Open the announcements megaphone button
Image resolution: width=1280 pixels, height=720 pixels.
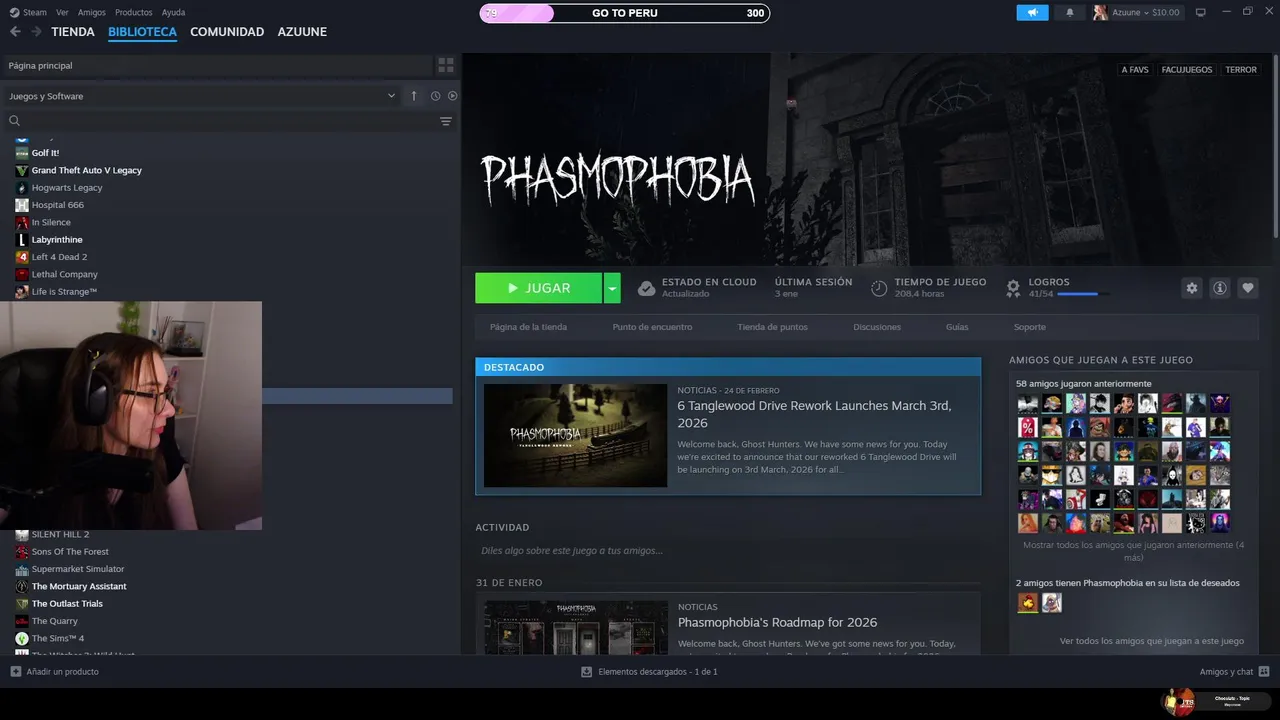tap(1033, 12)
